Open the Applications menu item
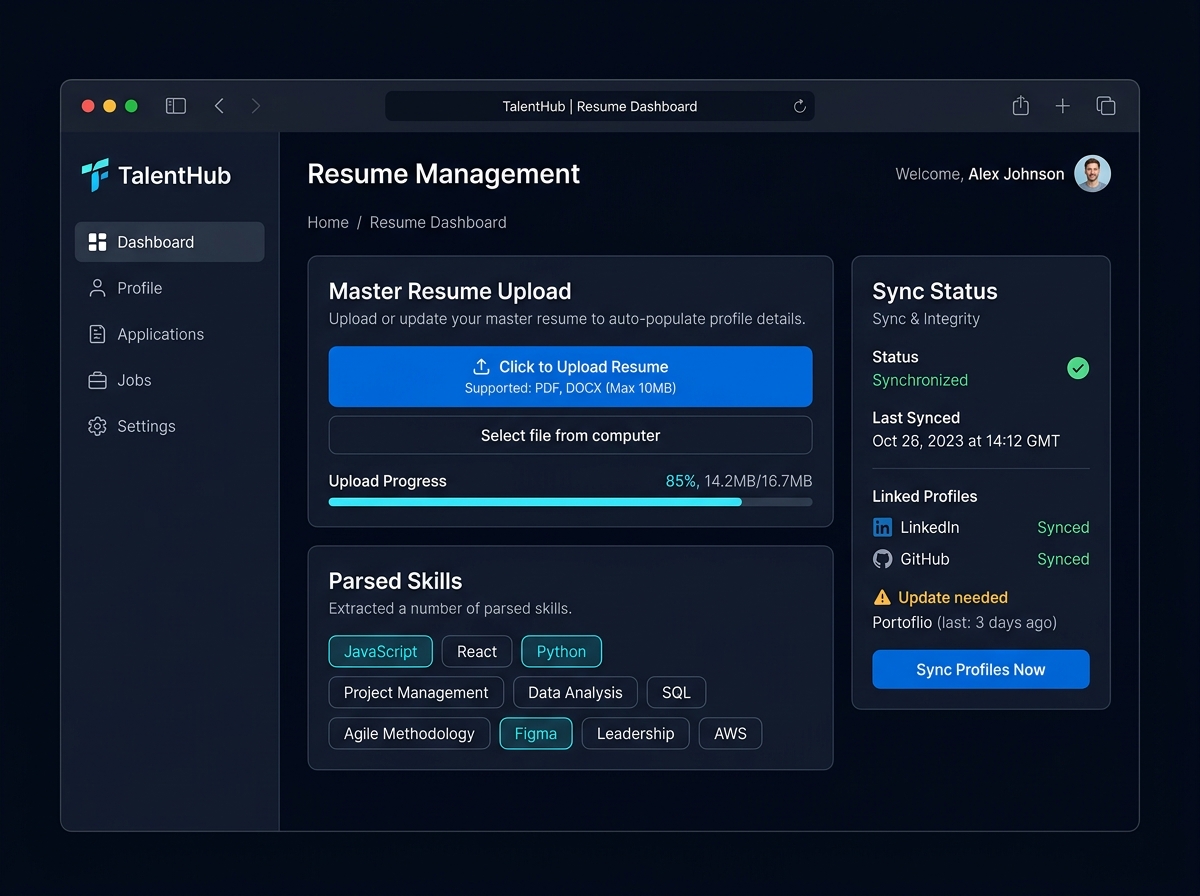Image resolution: width=1200 pixels, height=896 pixels. (170, 334)
